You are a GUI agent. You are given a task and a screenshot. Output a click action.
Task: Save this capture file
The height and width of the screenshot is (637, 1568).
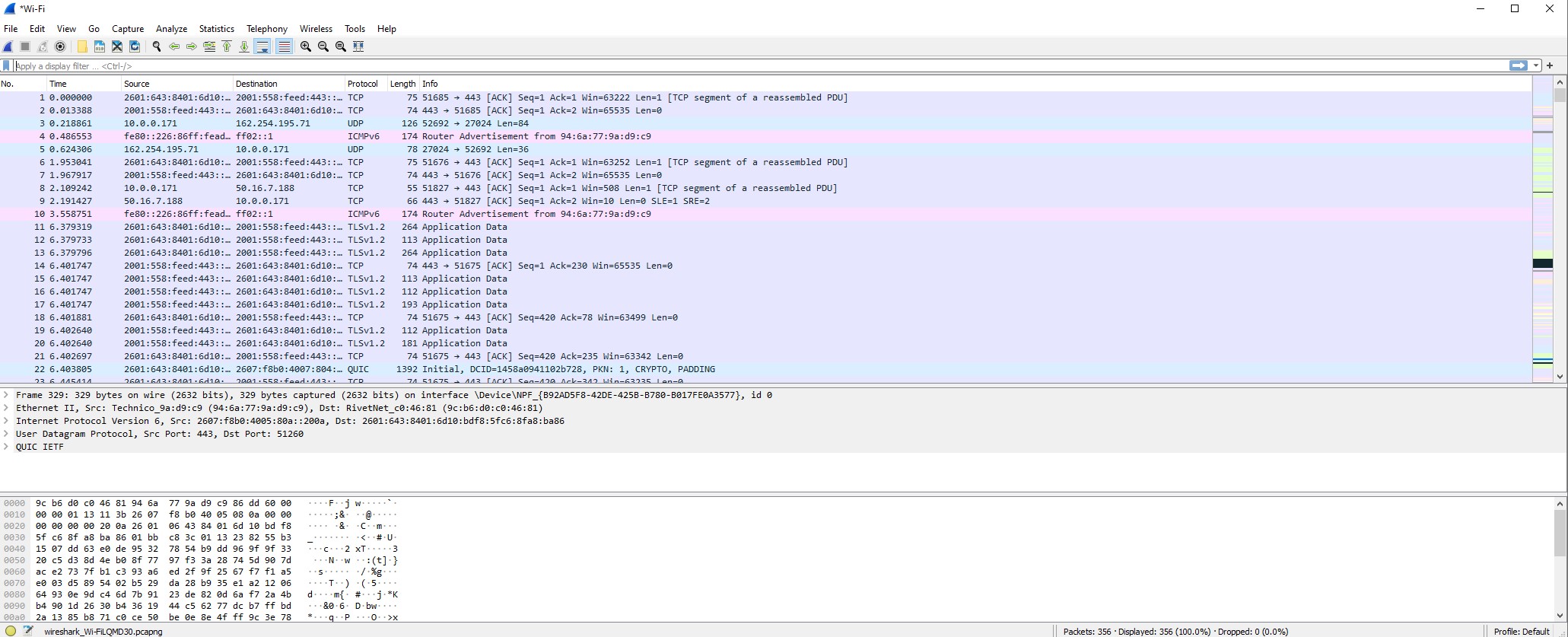[x=100, y=46]
